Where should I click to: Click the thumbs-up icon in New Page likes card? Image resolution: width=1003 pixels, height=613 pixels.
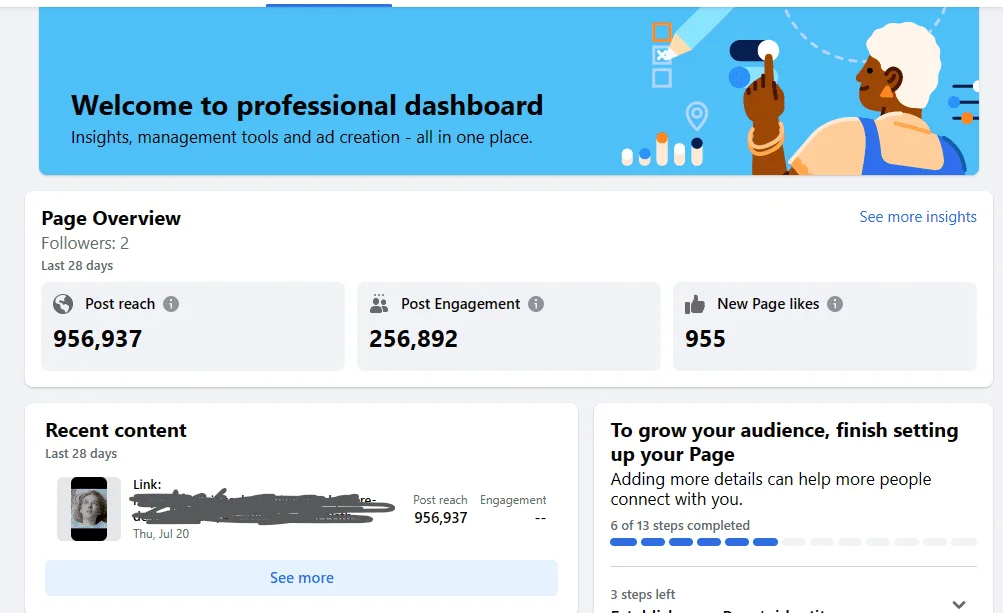click(695, 305)
